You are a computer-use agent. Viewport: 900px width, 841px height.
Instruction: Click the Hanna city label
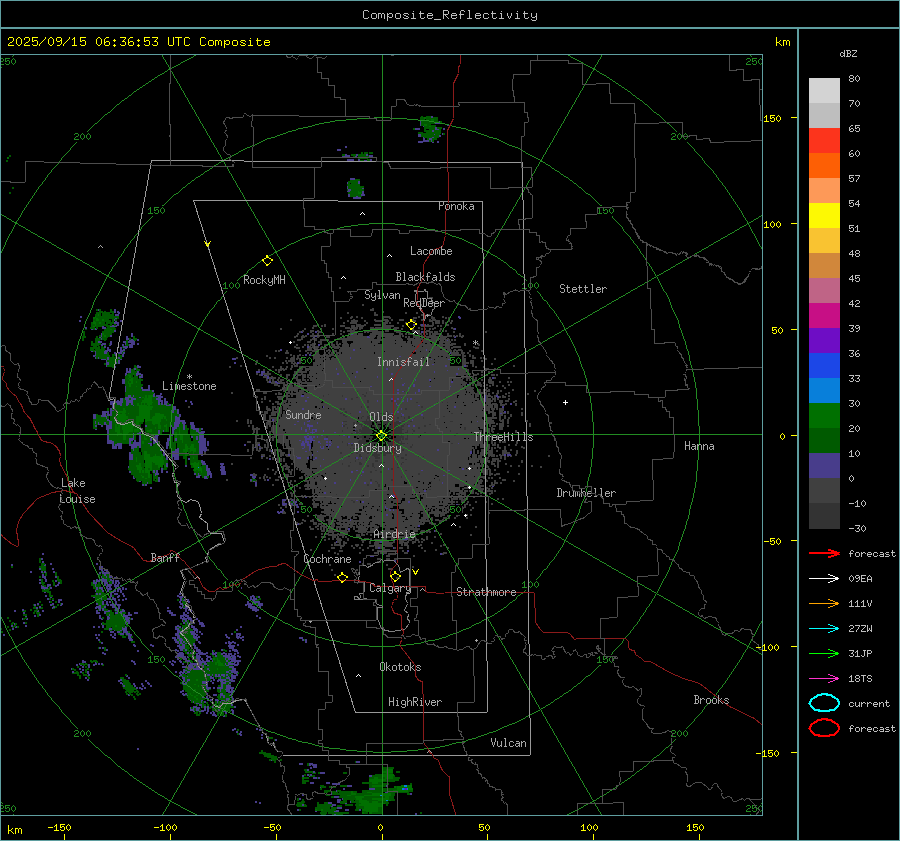click(699, 446)
